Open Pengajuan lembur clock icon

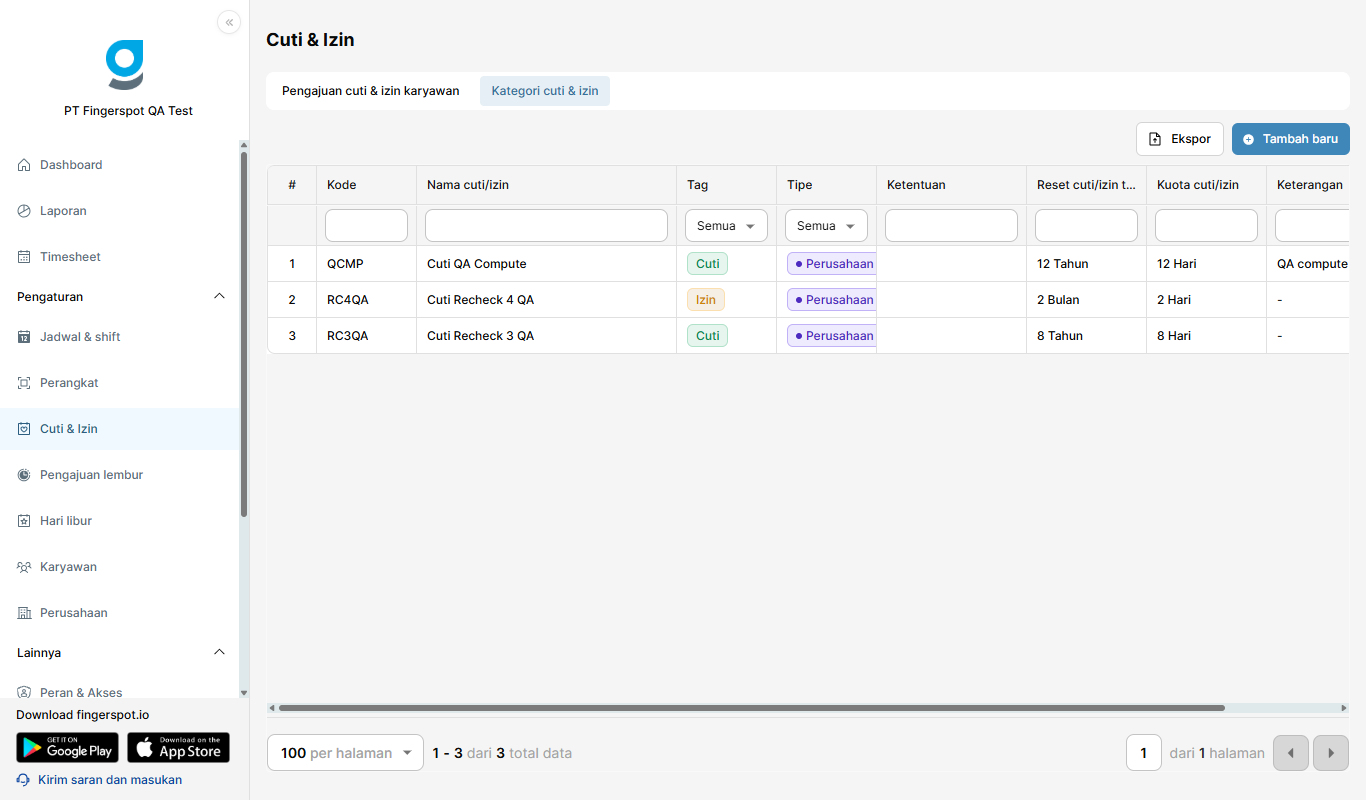tap(24, 475)
